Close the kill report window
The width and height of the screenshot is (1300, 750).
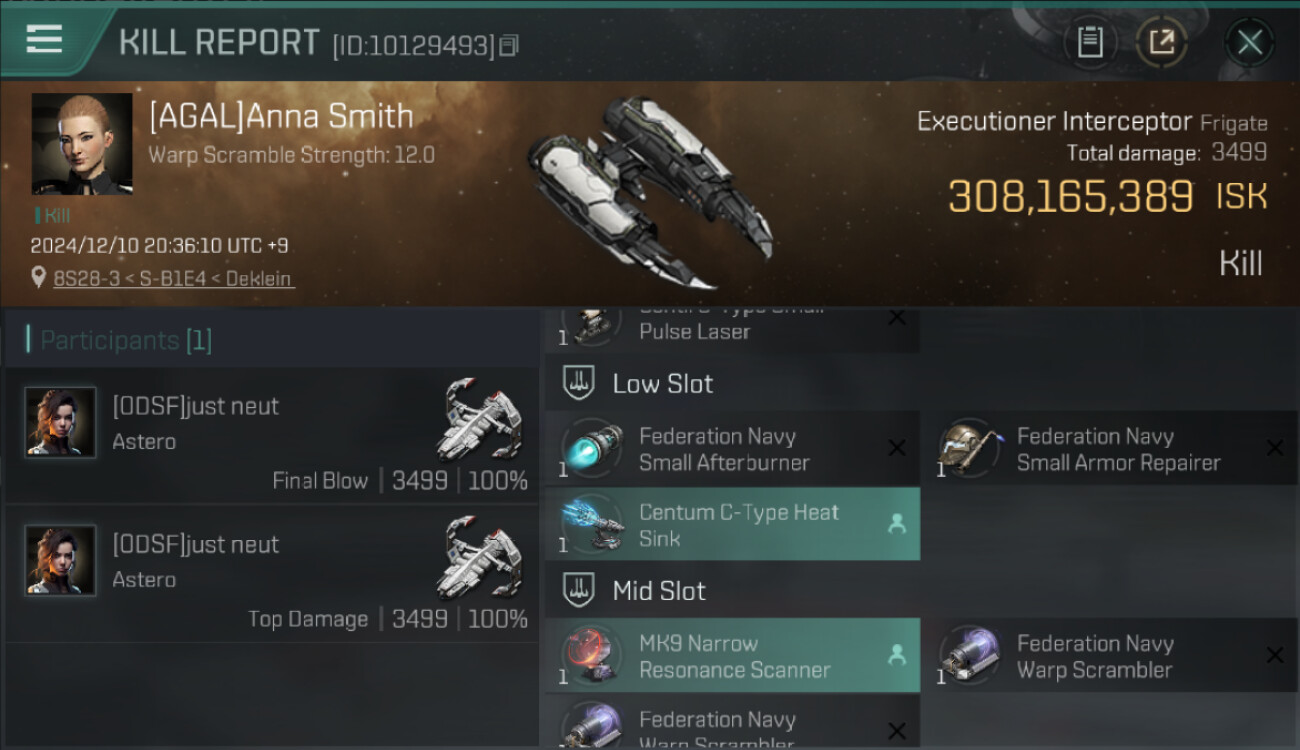pos(1250,42)
